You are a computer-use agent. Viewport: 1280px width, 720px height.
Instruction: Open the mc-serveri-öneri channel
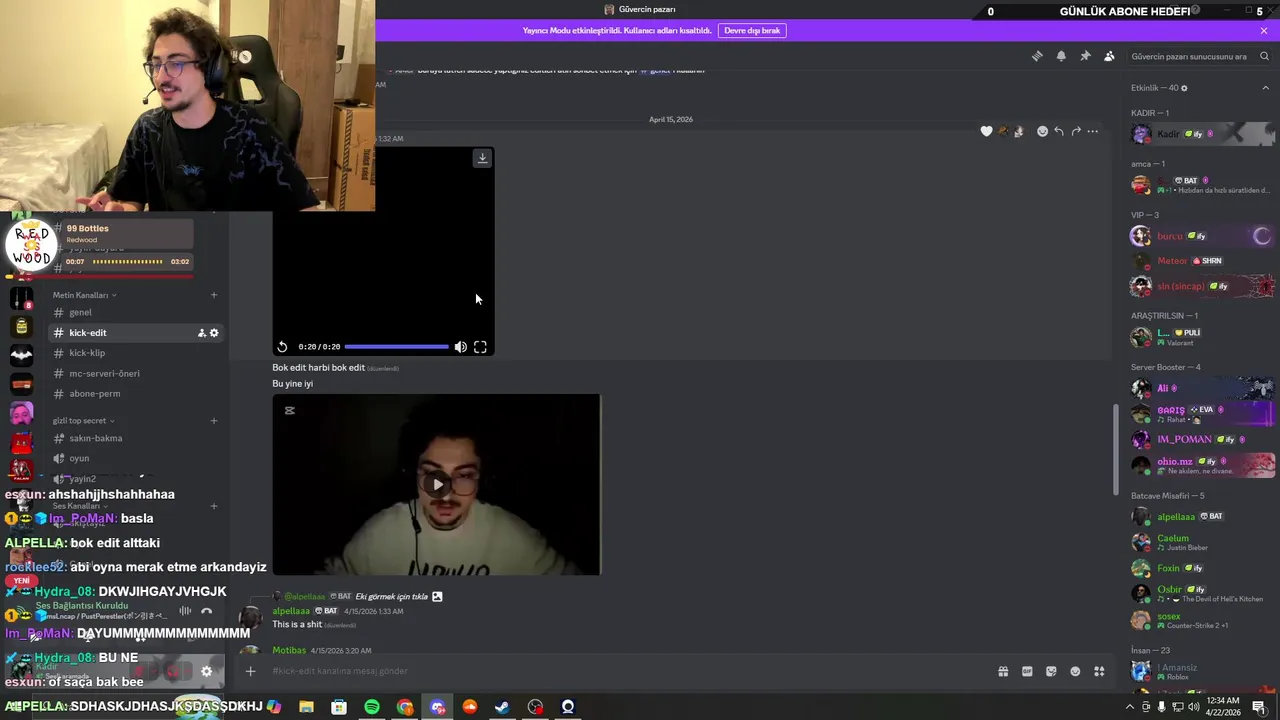[x=135, y=373]
